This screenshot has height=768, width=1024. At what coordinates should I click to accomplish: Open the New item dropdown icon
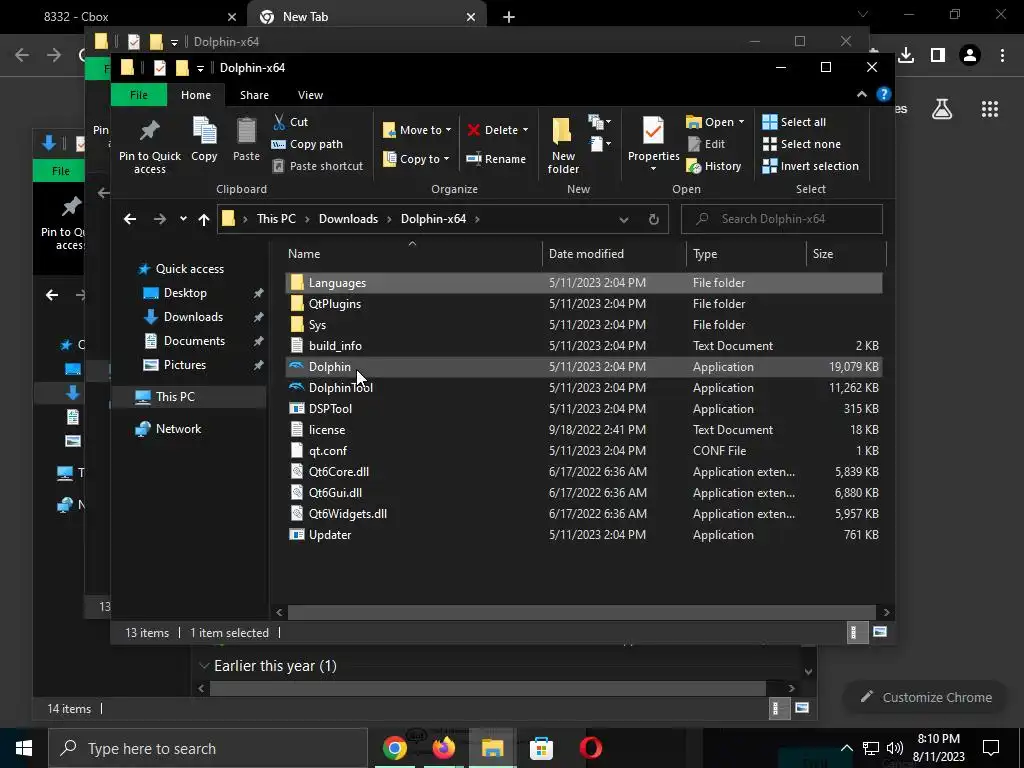tap(600, 121)
